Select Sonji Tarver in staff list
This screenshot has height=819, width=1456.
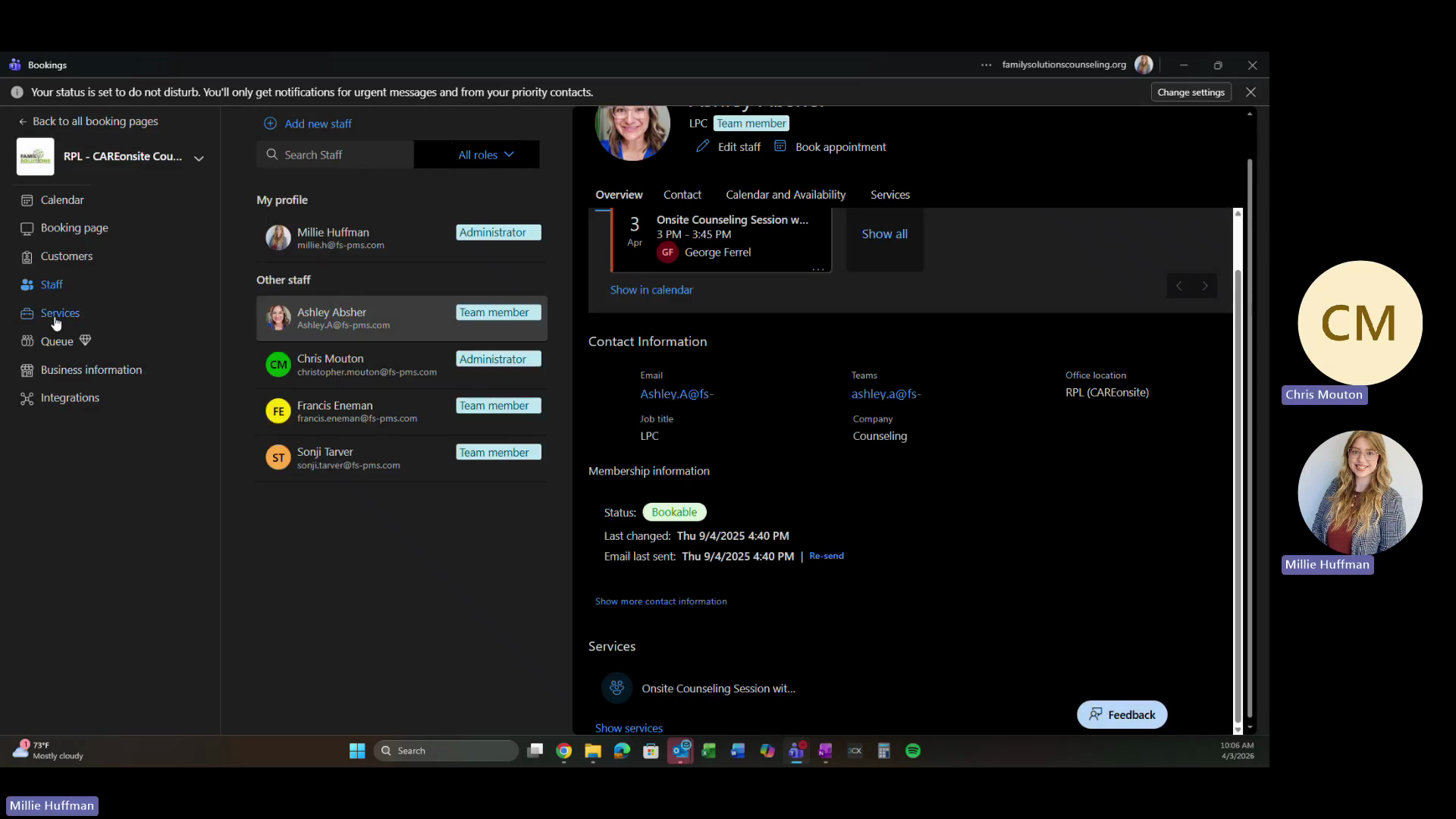pos(402,457)
